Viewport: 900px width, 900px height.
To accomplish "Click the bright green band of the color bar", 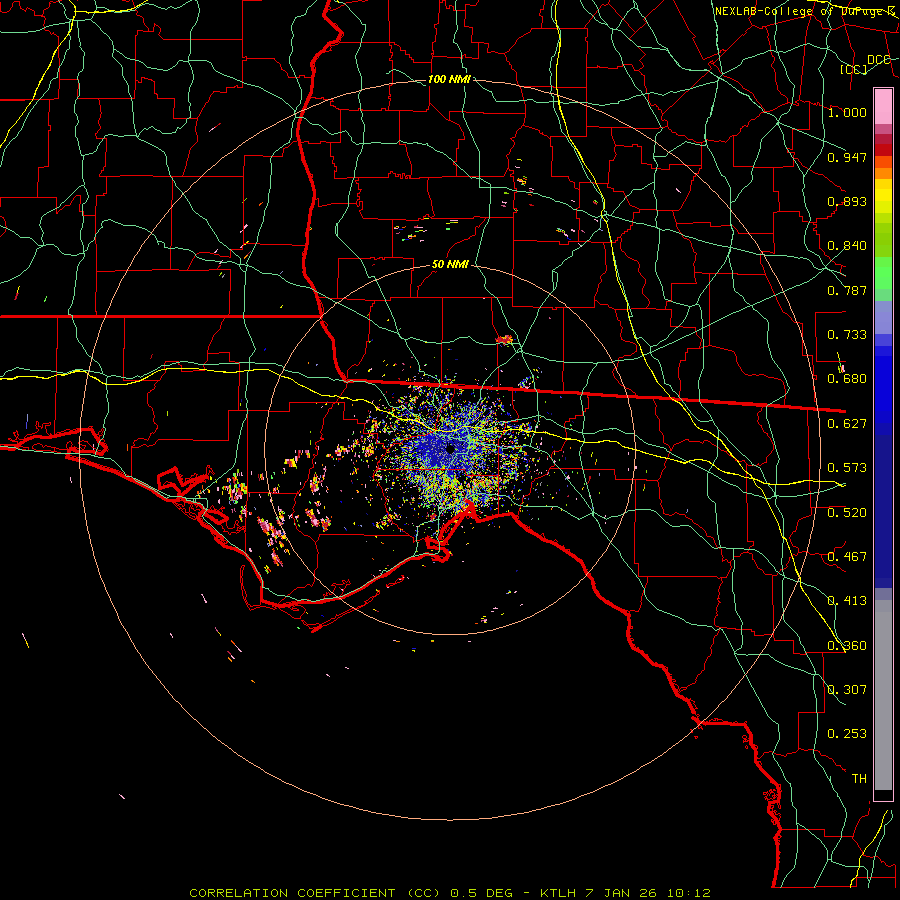I will [883, 273].
